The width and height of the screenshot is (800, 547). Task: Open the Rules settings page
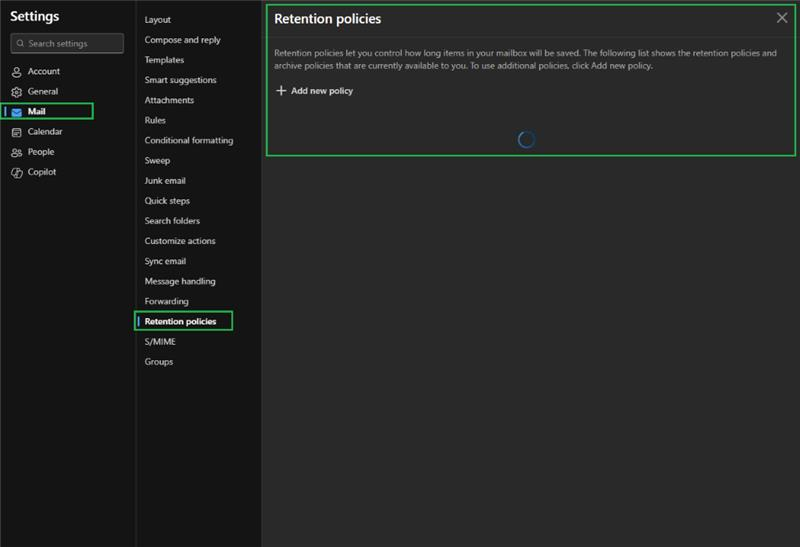pyautogui.click(x=155, y=120)
